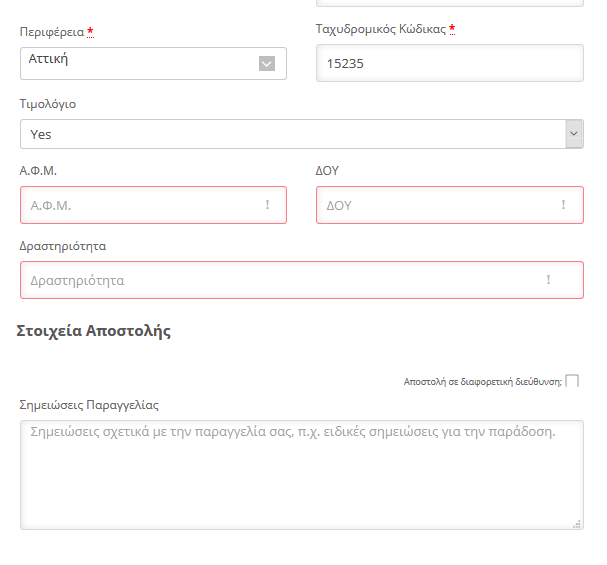Enable shipping to a different address checkbox

pyautogui.click(x=572, y=381)
